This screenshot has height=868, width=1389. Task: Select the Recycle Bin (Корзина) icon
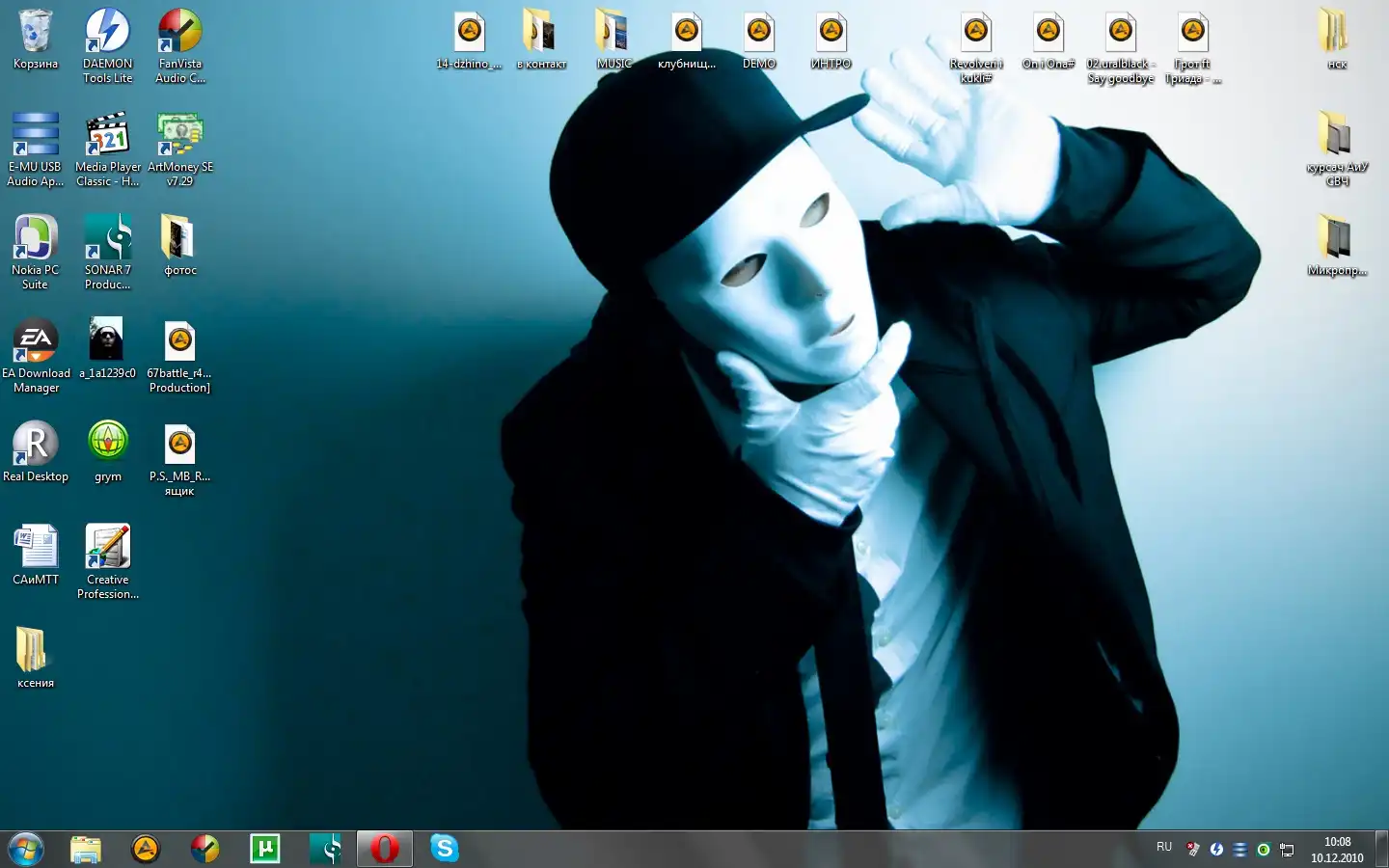point(36,34)
